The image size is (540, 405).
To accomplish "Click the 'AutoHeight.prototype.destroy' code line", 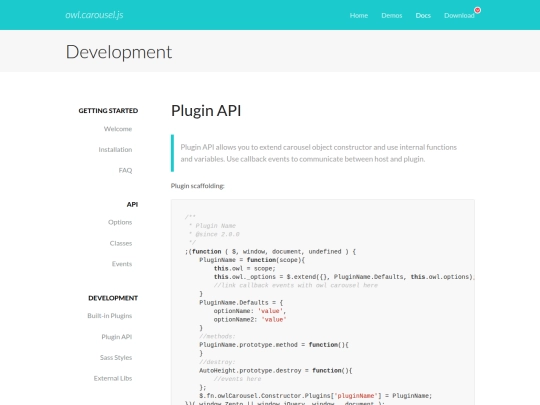I will tap(276, 371).
